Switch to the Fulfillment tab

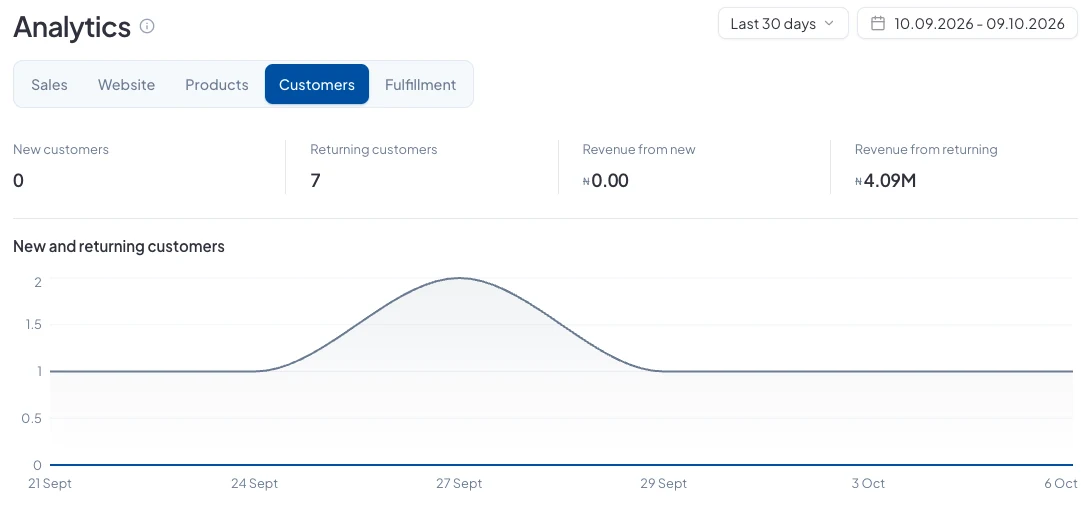point(421,84)
